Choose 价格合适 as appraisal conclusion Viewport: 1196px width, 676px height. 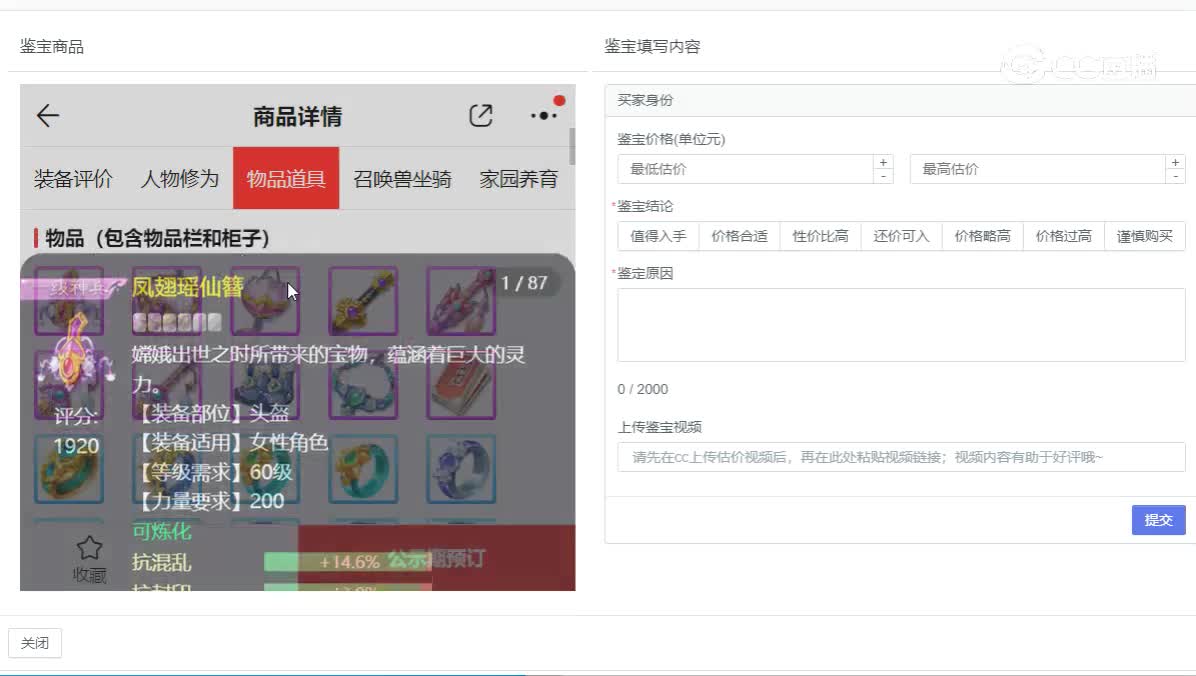point(739,237)
